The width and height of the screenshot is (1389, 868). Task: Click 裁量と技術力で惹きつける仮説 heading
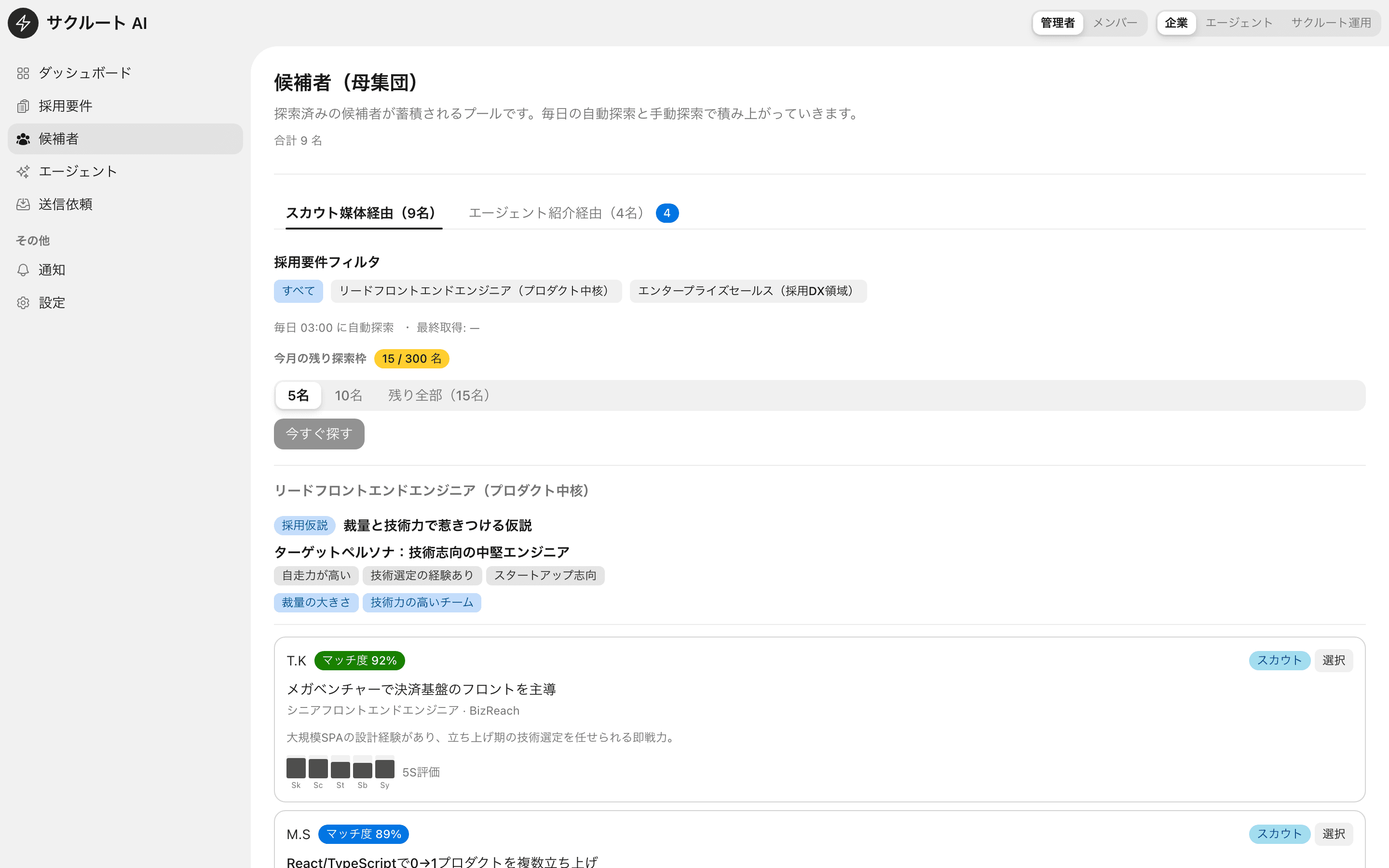437,525
